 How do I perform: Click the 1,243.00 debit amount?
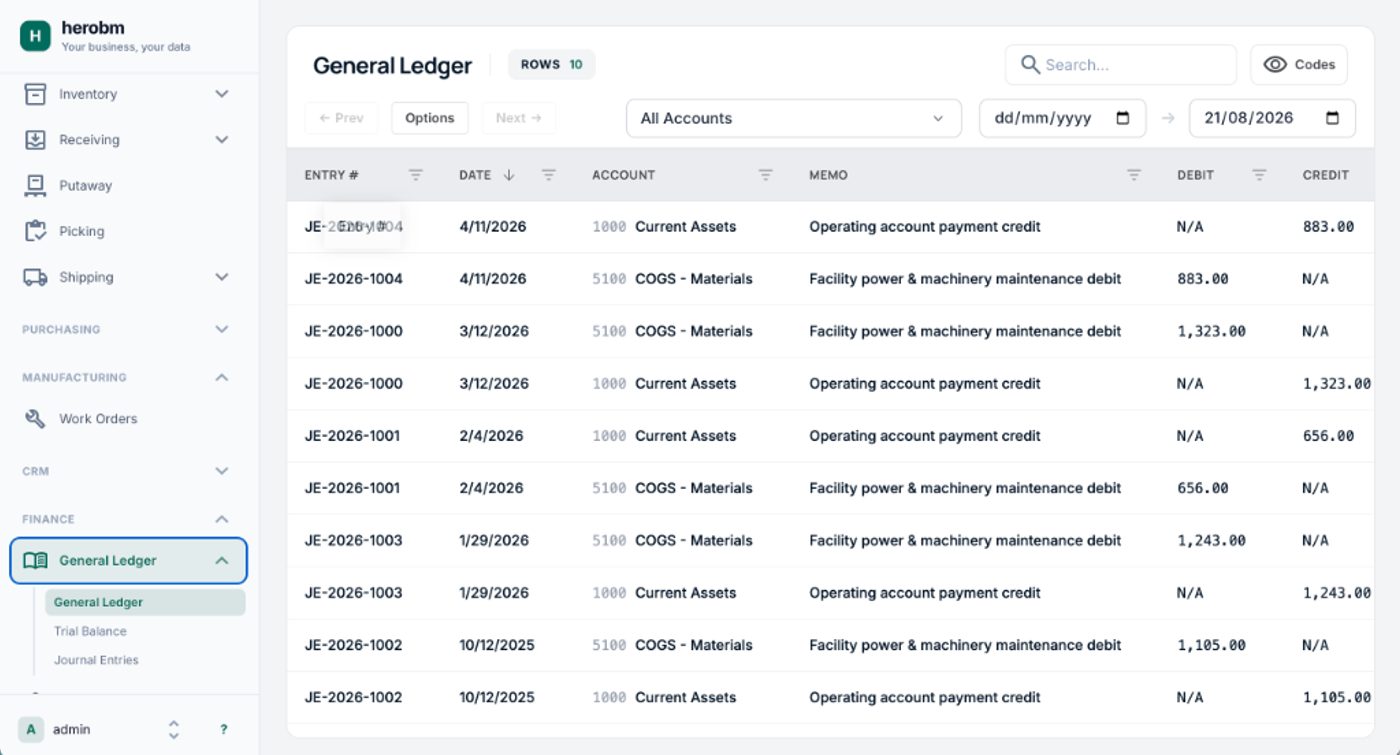pos(1211,541)
